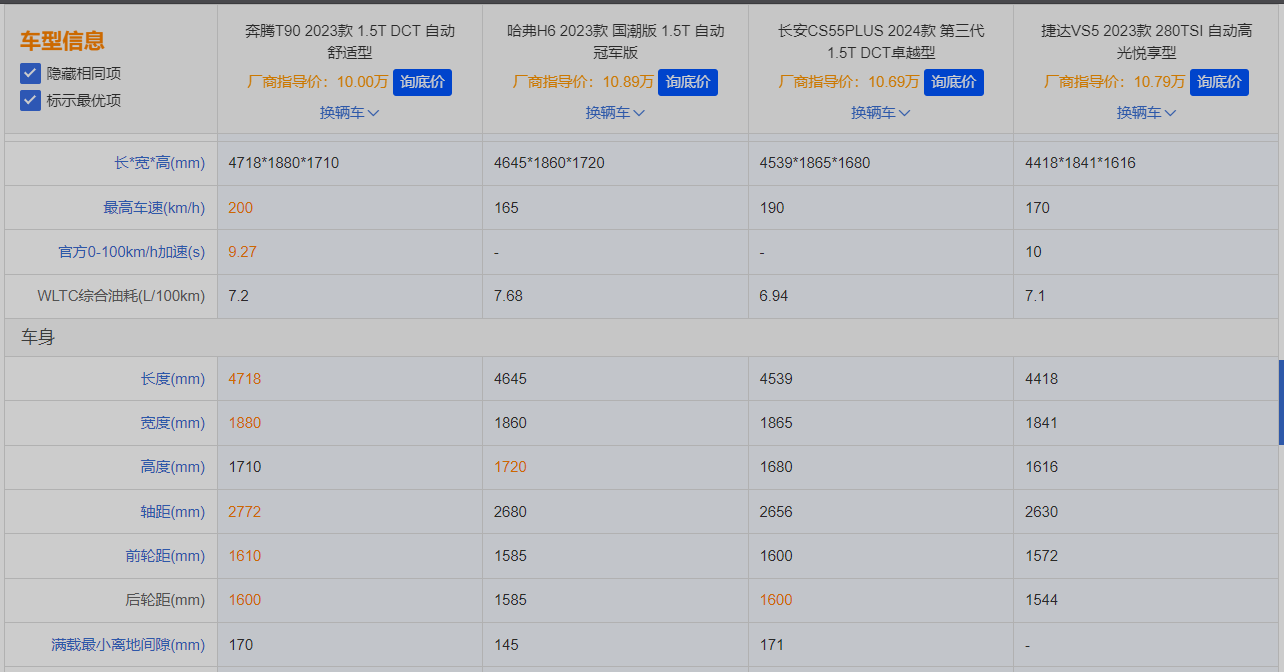Screen dimensions: 1284x672
Task: Click the fuel consumption value 6.94
Action: click(775, 296)
